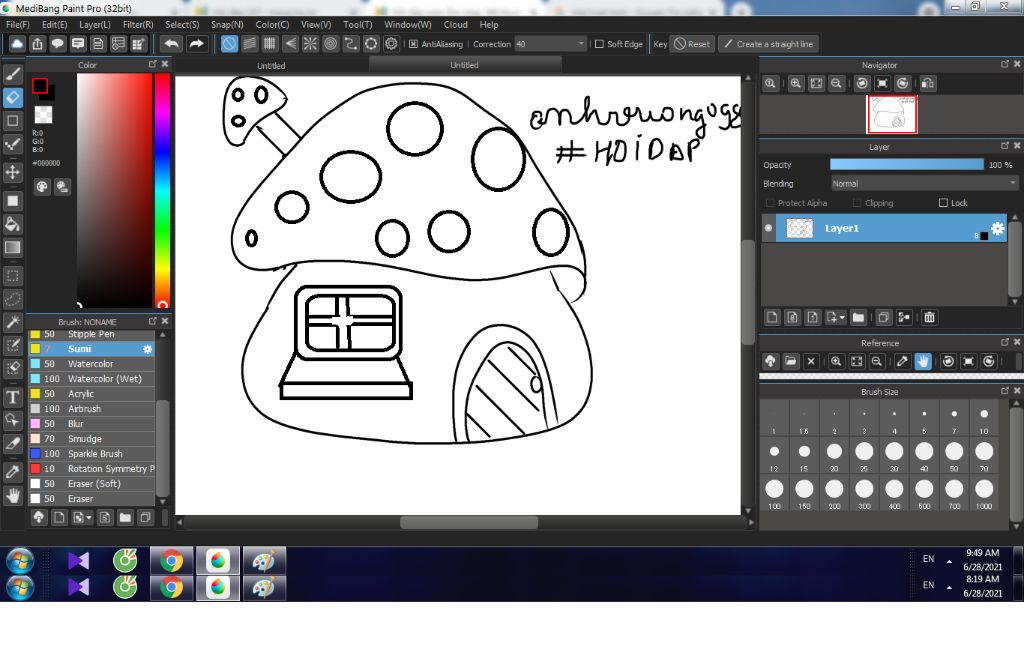Select the Eyedropper tool
The image size is (1024, 661).
(x=12, y=472)
